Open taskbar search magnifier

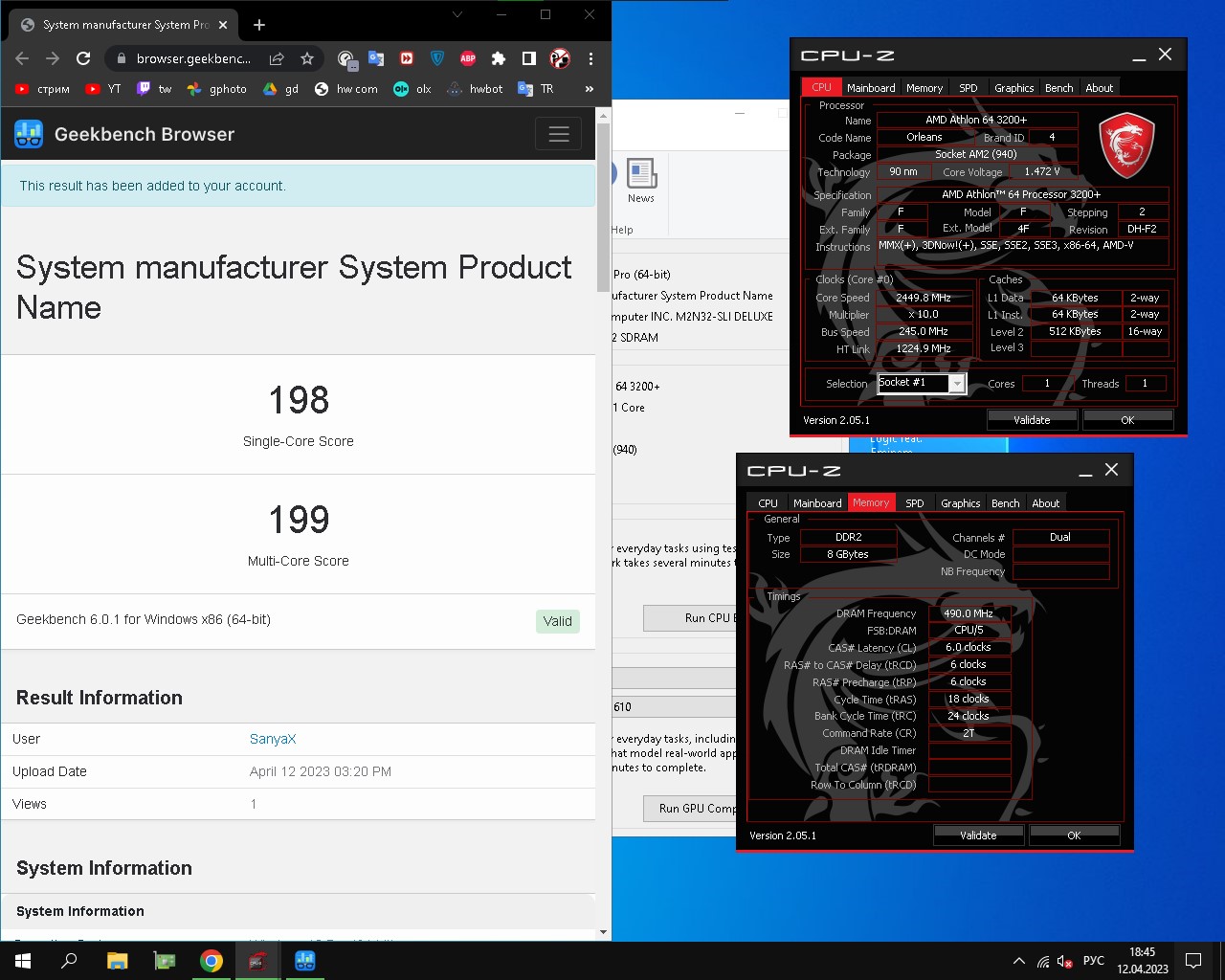69,961
